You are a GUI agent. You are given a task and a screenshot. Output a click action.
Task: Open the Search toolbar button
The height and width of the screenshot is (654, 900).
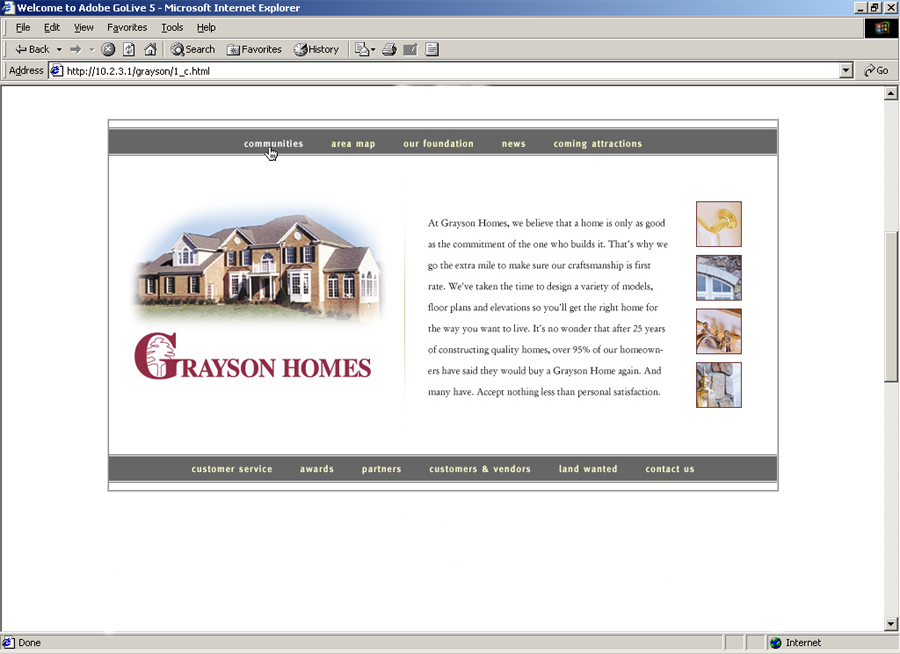point(193,49)
